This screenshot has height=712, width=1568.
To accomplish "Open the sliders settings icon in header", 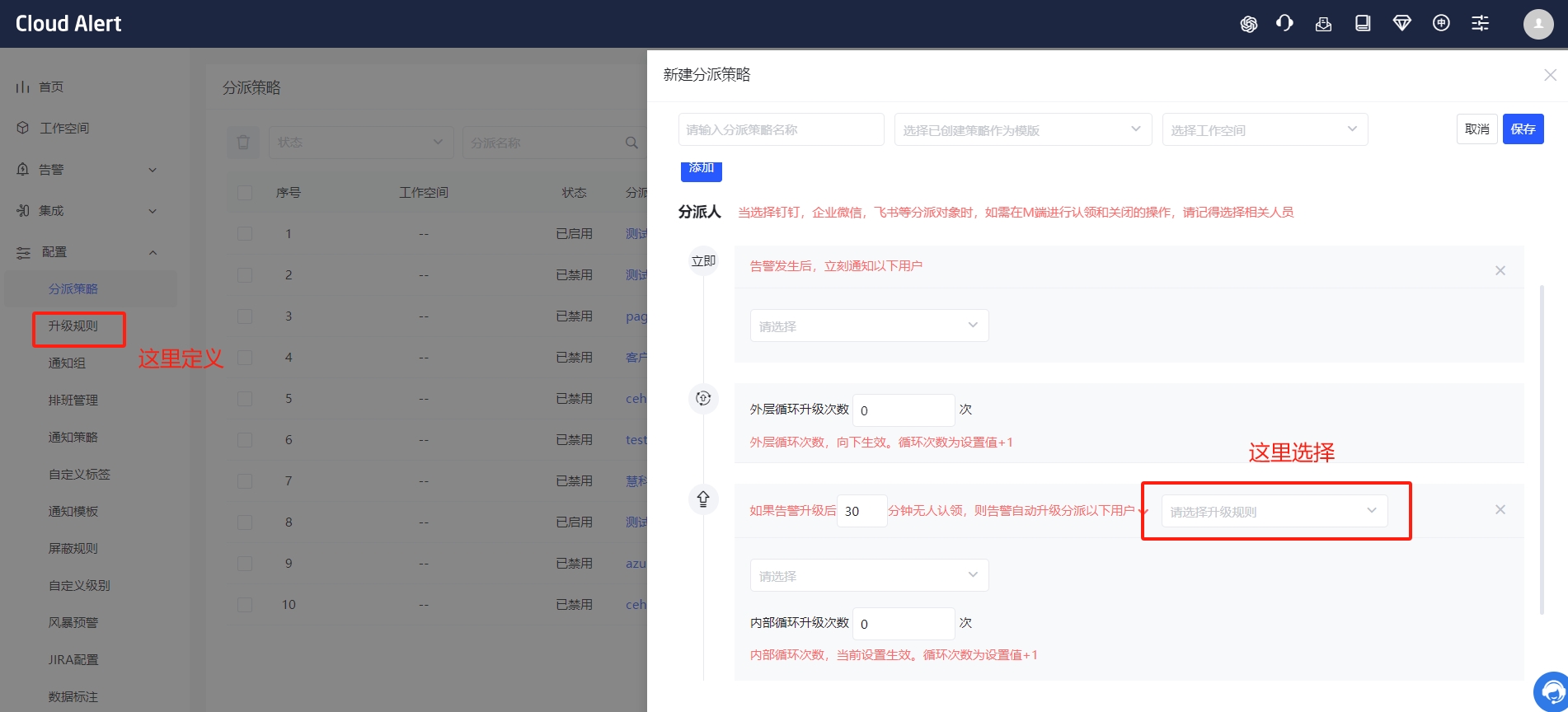I will (1481, 23).
